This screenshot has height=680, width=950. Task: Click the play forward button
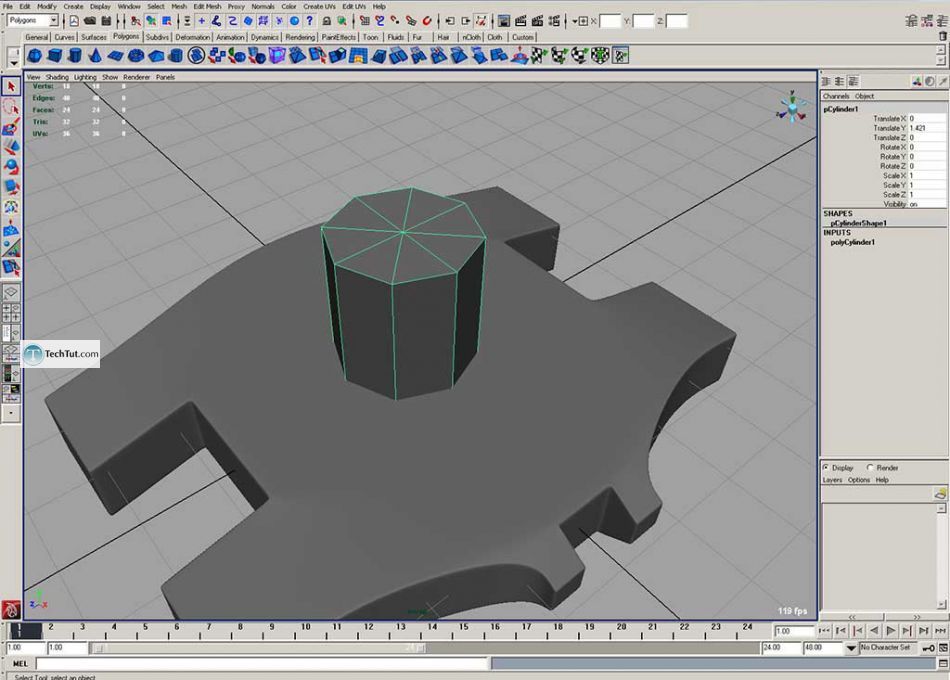click(x=890, y=631)
